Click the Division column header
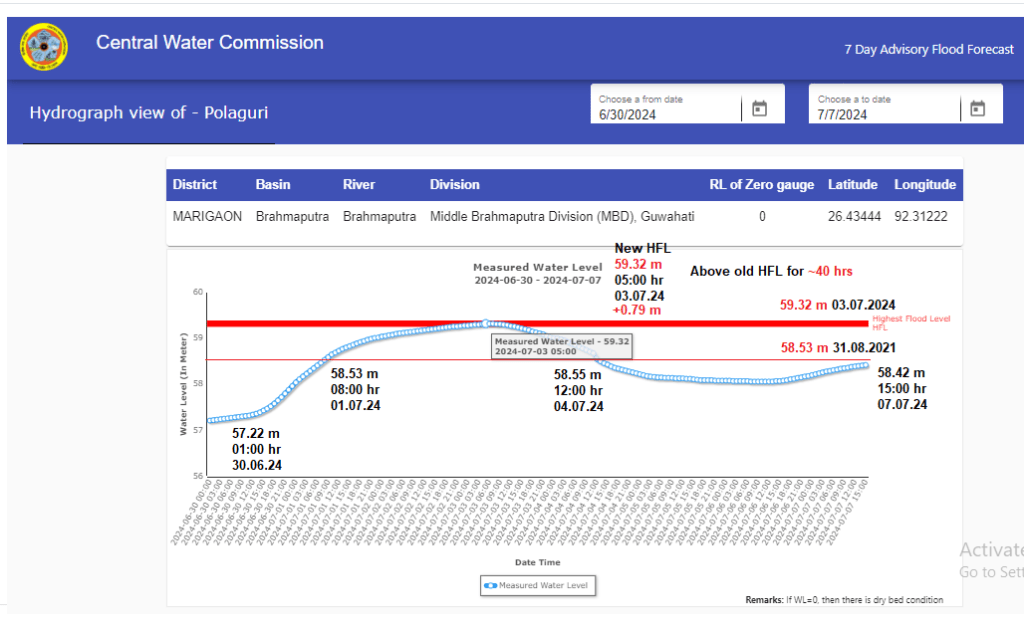The height and width of the screenshot is (631, 1024). point(455,185)
